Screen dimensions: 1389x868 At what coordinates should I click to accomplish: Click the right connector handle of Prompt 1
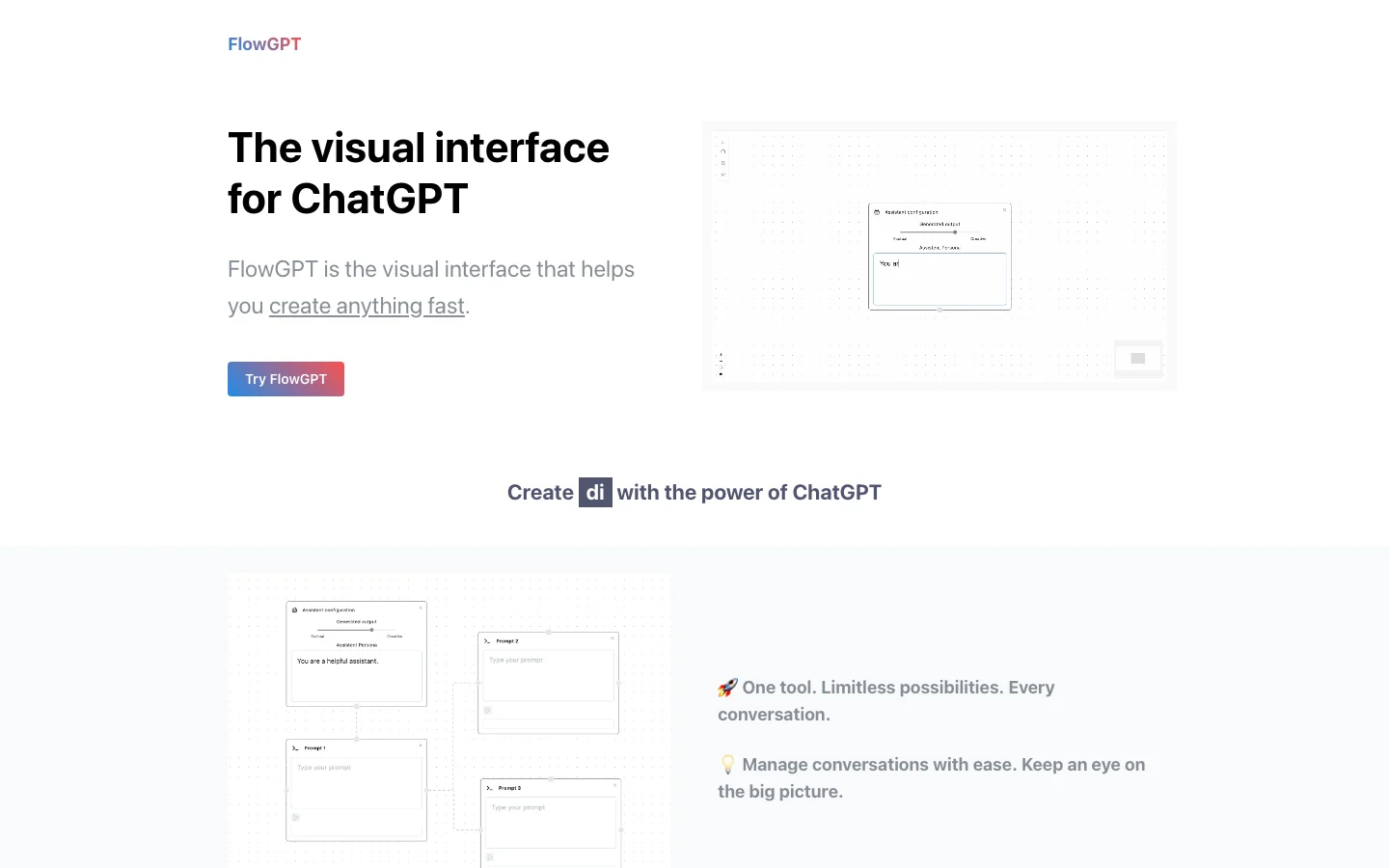[x=427, y=791]
